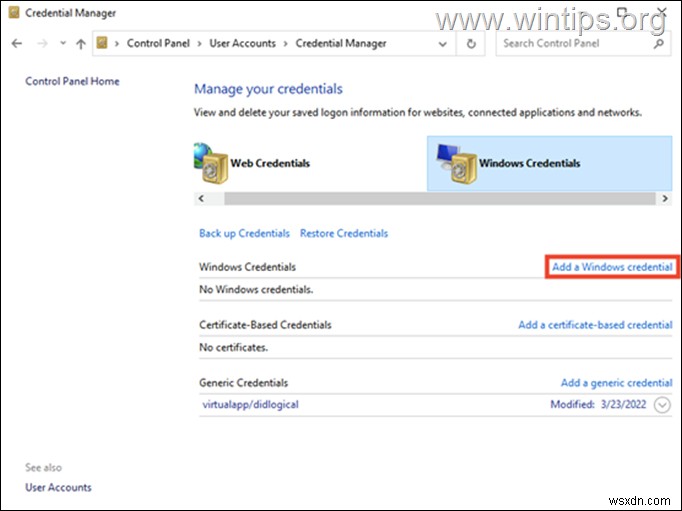The image size is (682, 511).
Task: Select User Accounts in the breadcrumb
Action: point(243,43)
